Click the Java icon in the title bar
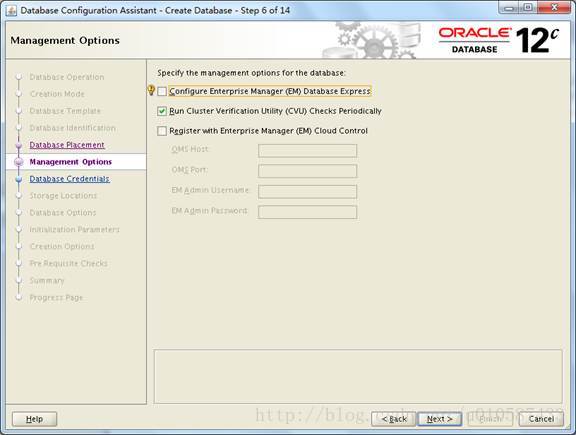The image size is (576, 435). pyautogui.click(x=11, y=11)
